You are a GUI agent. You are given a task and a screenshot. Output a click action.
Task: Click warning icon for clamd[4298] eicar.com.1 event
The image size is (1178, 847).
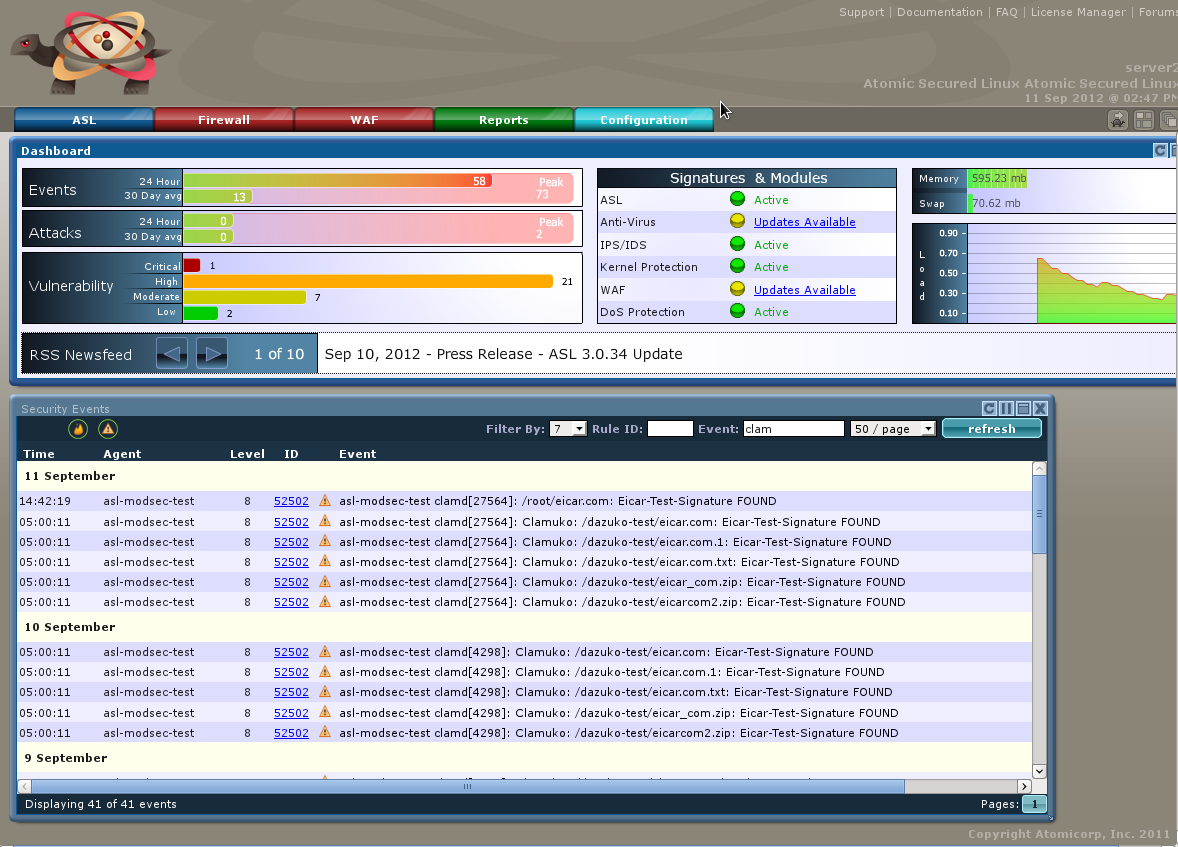pos(325,672)
